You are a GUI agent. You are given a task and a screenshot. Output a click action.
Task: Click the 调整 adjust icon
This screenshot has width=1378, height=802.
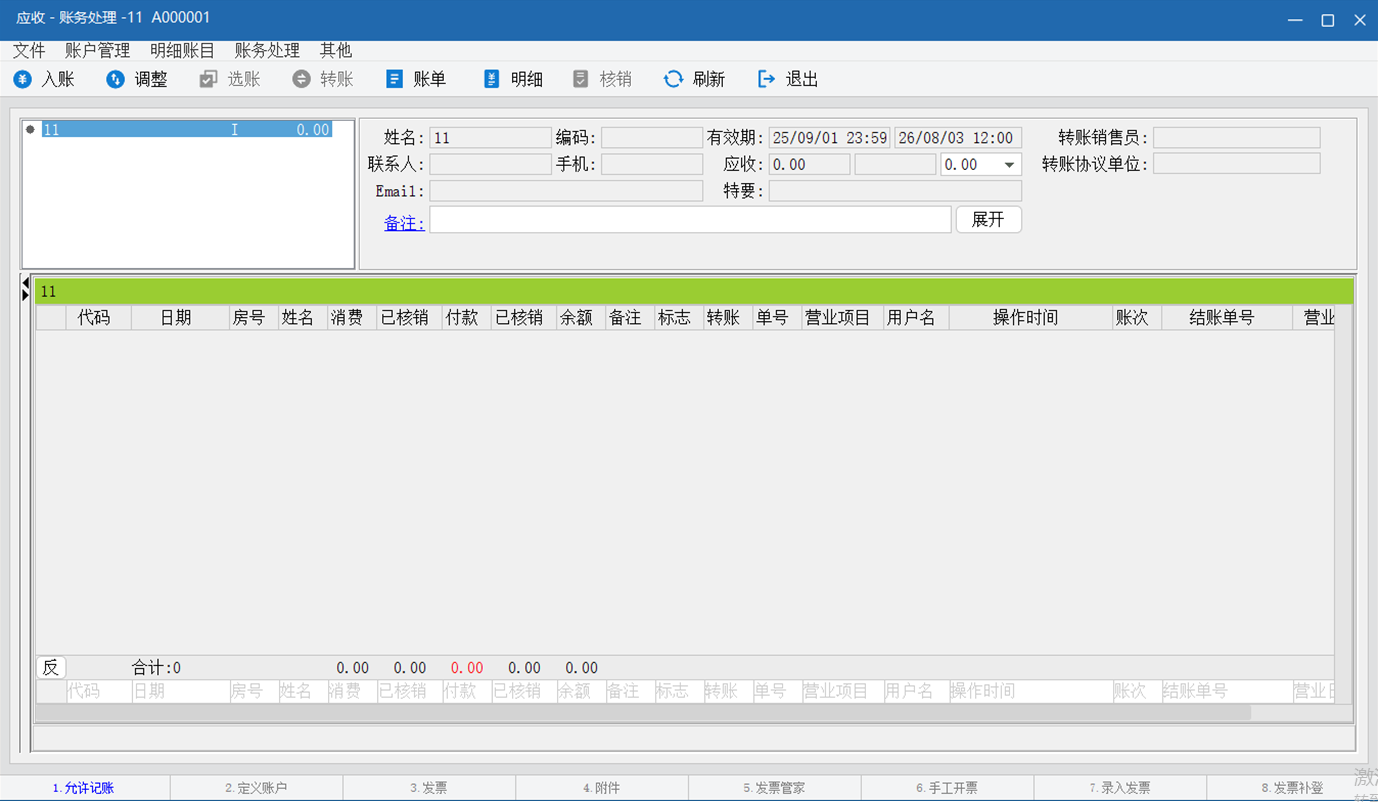[116, 79]
